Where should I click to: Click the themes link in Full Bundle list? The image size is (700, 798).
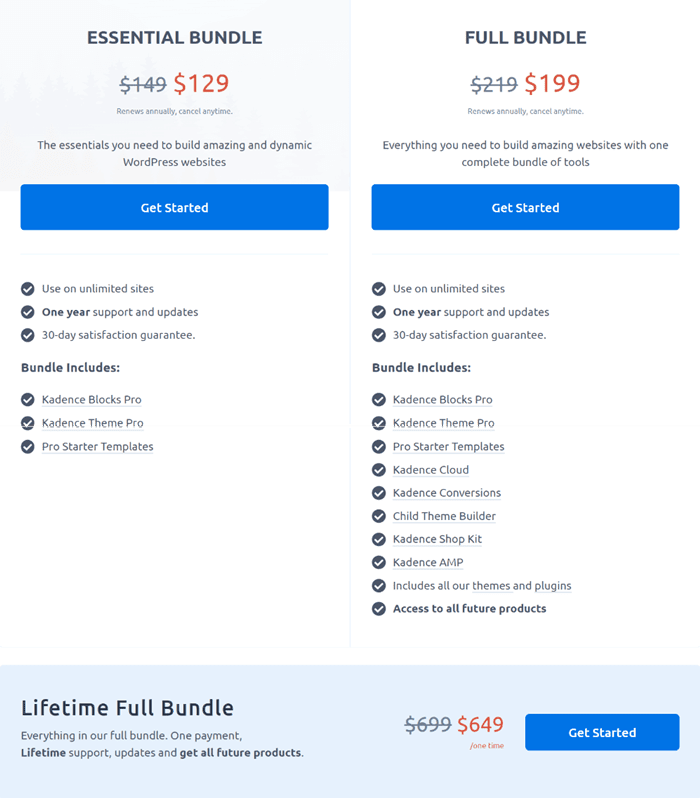(x=491, y=586)
